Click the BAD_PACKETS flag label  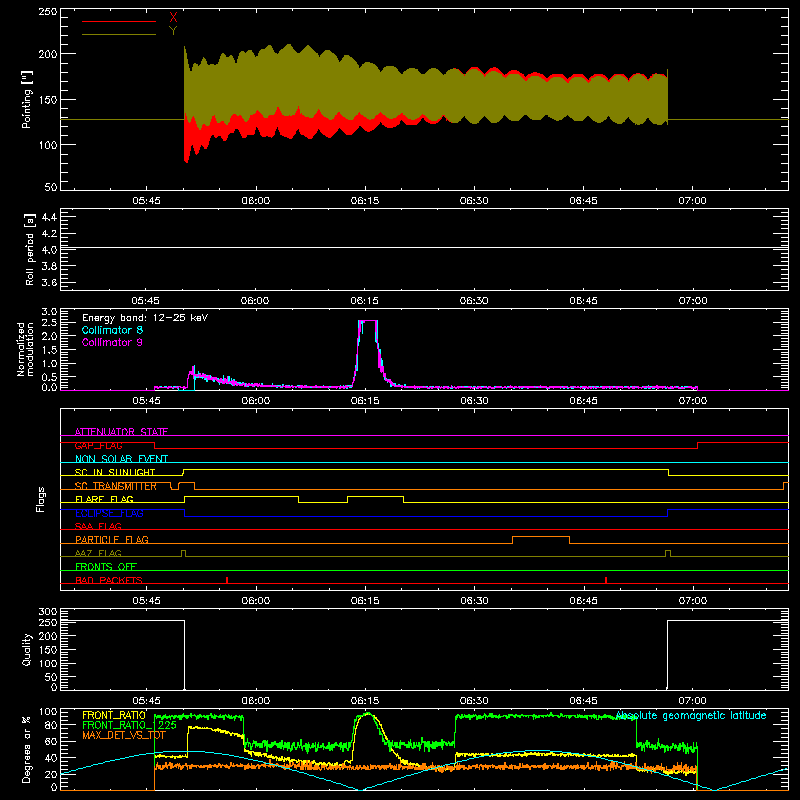coord(109,580)
